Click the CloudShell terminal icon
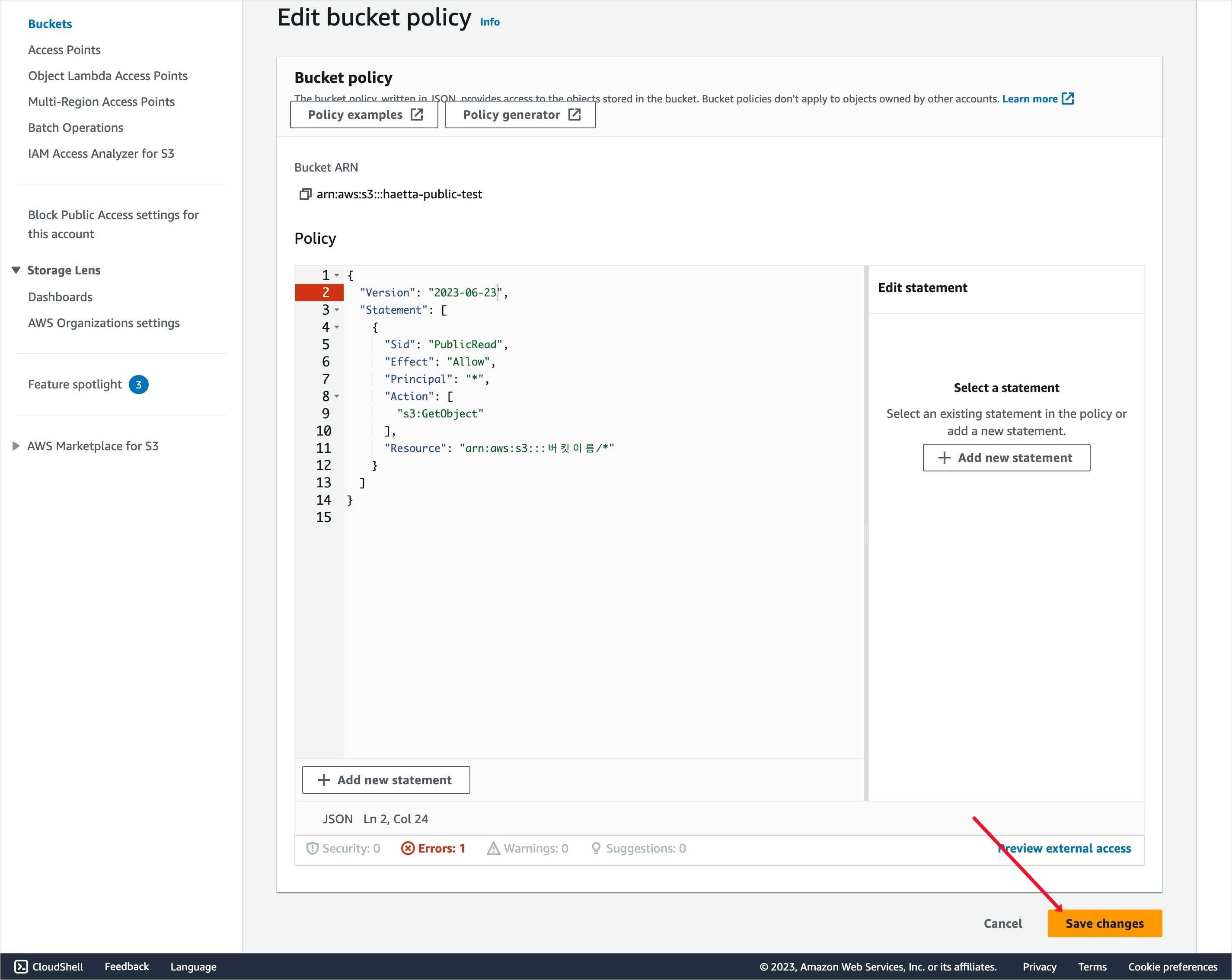The height and width of the screenshot is (980, 1232). pyautogui.click(x=21, y=966)
